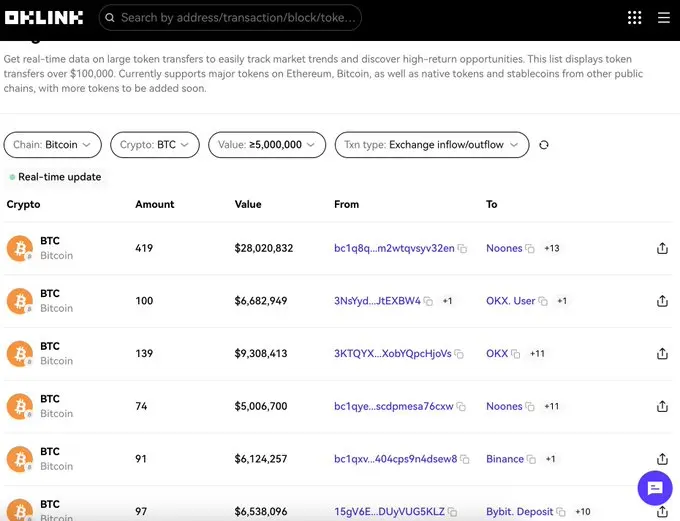The image size is (680, 521).
Task: Expand +11 recipients in the 74 BTC row
Action: (x=552, y=406)
